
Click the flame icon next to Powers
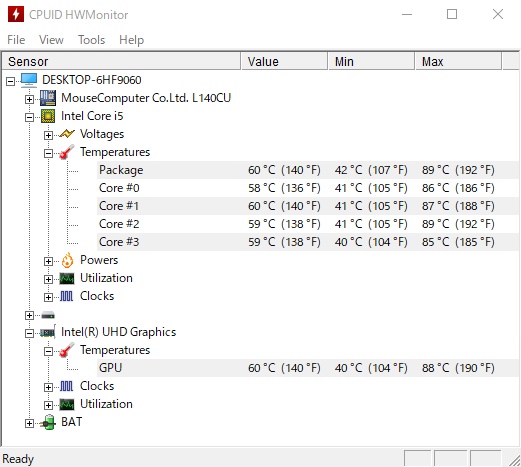coord(67,260)
